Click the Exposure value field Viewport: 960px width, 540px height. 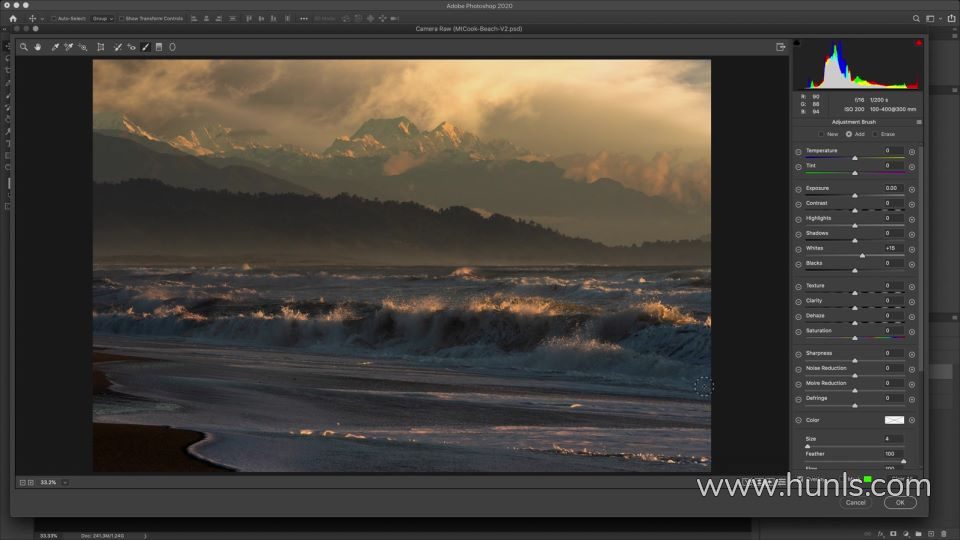(x=892, y=188)
